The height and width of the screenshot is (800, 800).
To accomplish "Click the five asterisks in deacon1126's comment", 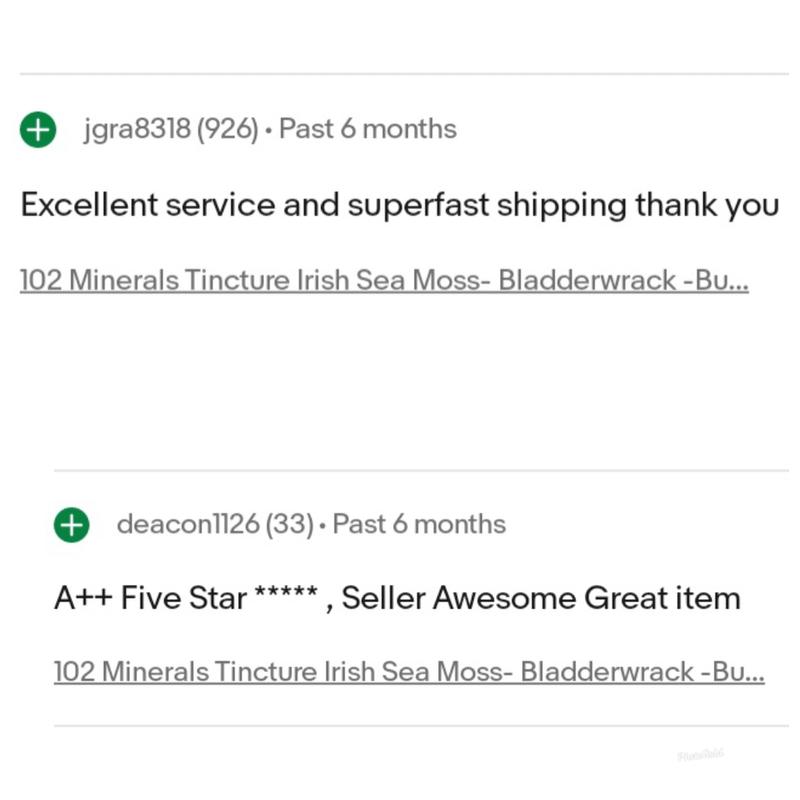I will 286,596.
